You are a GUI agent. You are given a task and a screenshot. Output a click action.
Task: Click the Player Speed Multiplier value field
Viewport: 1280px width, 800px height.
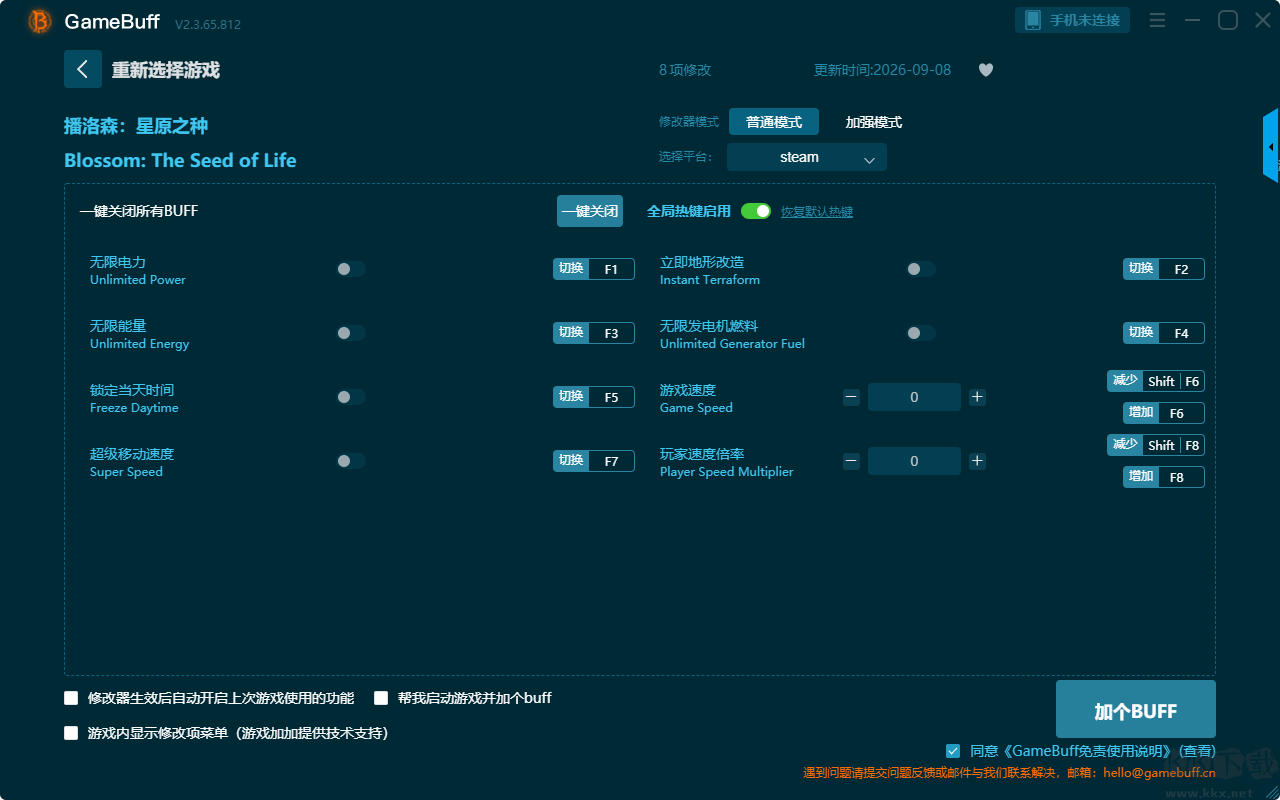coord(914,461)
